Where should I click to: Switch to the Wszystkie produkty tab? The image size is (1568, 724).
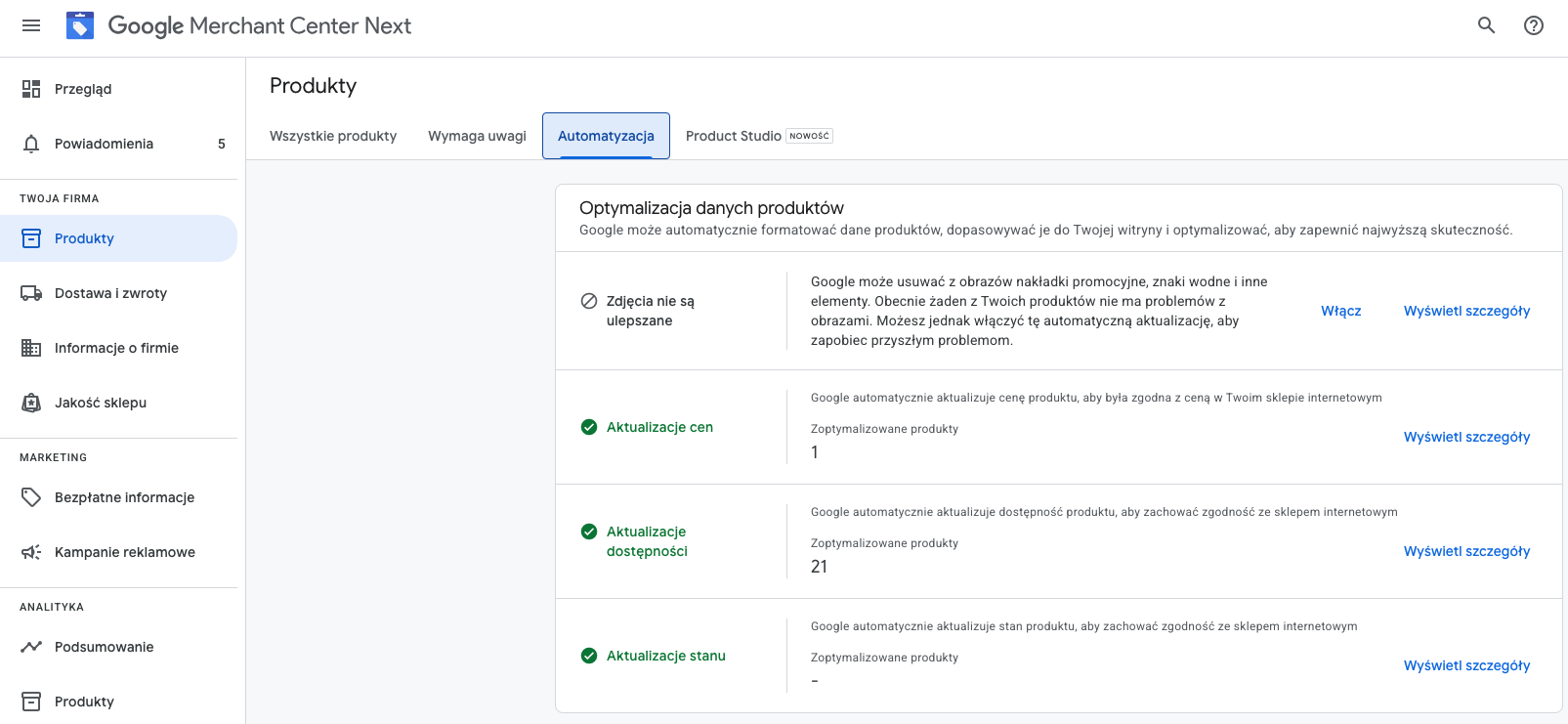(x=333, y=136)
